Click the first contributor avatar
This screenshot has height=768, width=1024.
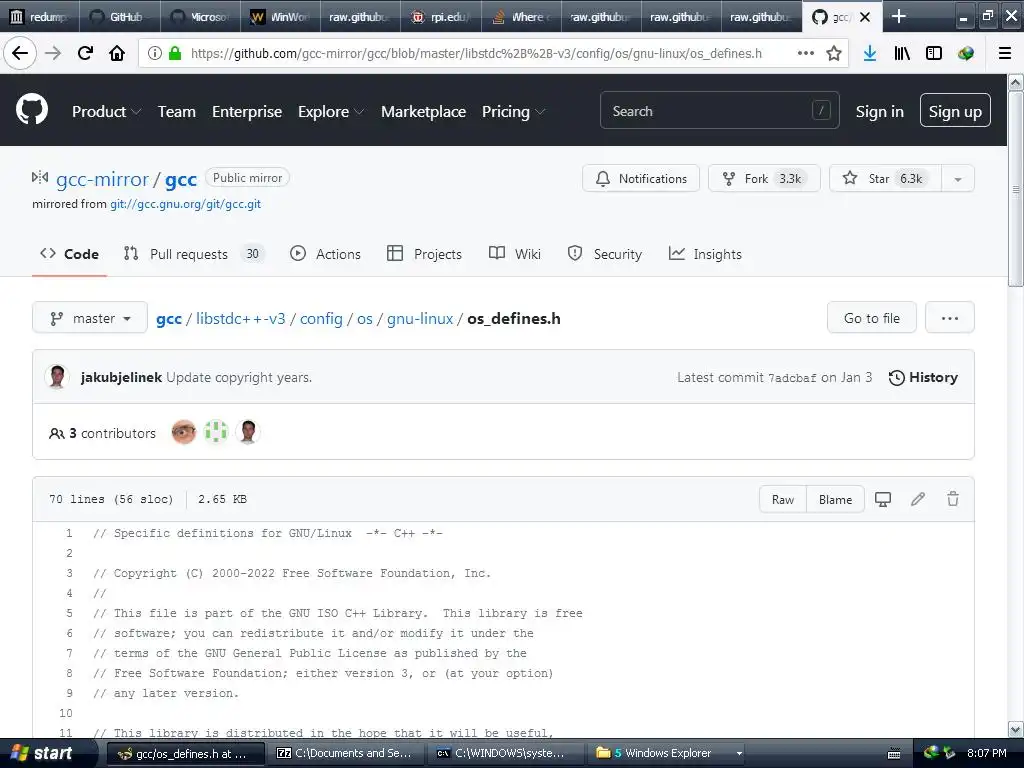pyautogui.click(x=184, y=432)
